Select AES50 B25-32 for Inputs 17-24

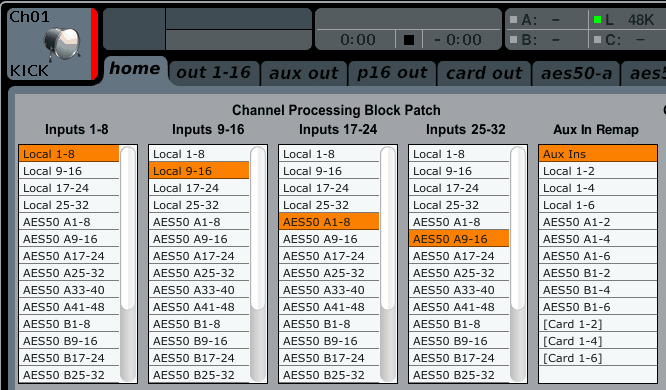329,375
